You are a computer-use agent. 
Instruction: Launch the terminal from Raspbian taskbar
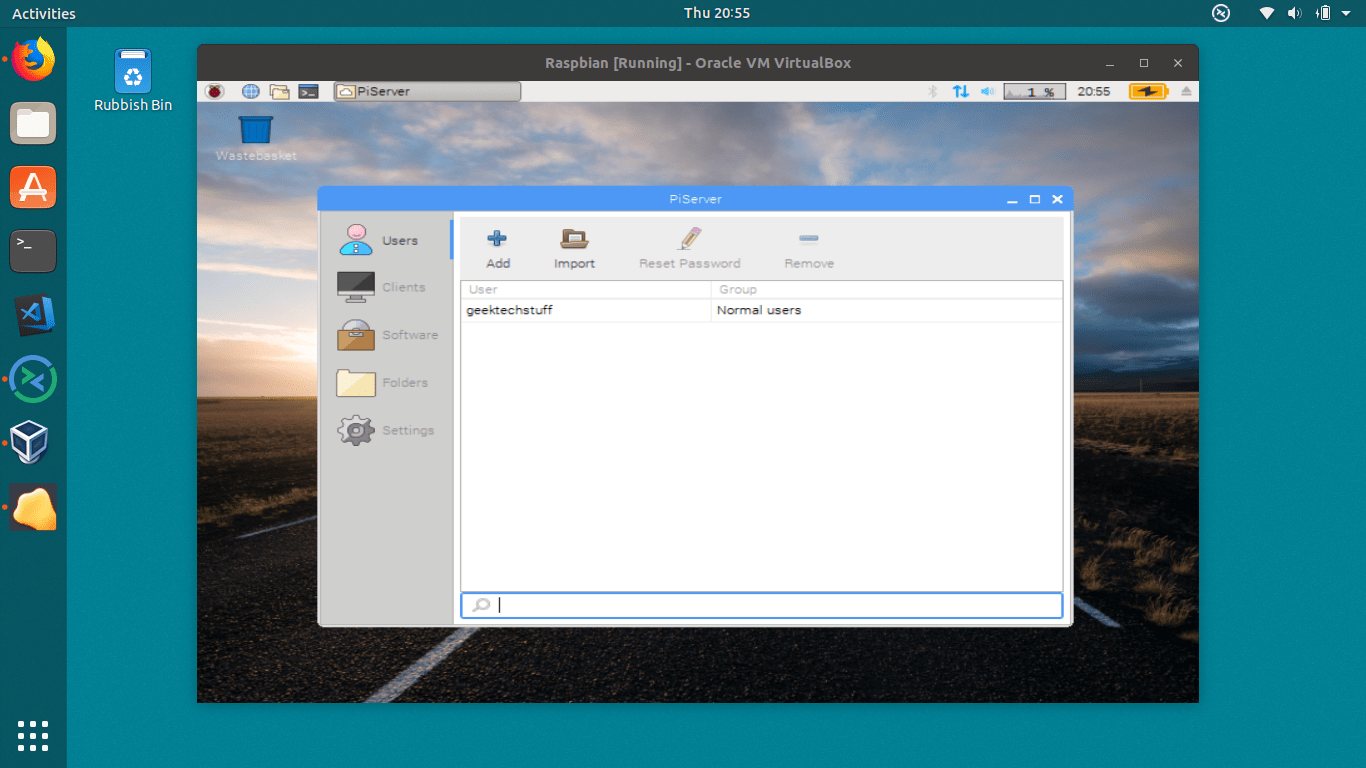[x=308, y=90]
